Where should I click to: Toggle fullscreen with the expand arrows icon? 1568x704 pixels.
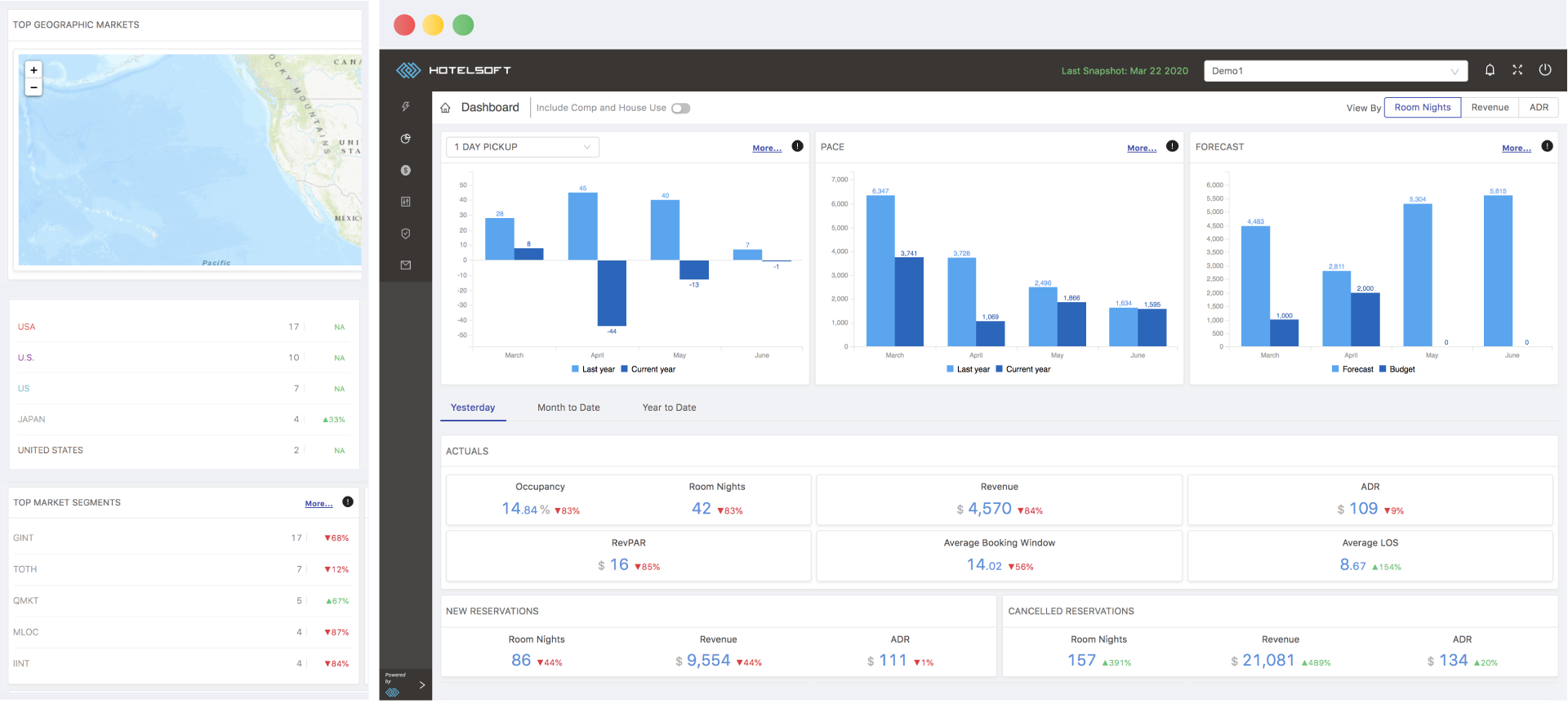click(1517, 70)
